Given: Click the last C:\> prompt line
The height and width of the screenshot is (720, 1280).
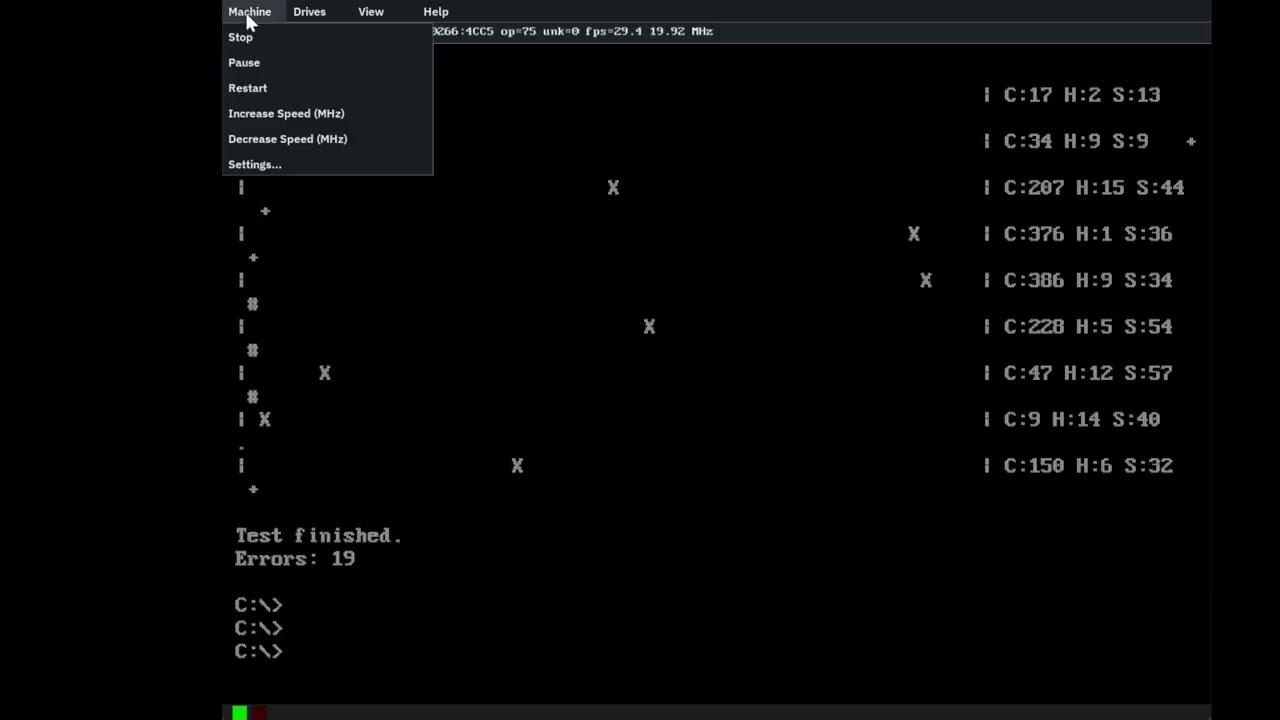Looking at the screenshot, I should 259,651.
